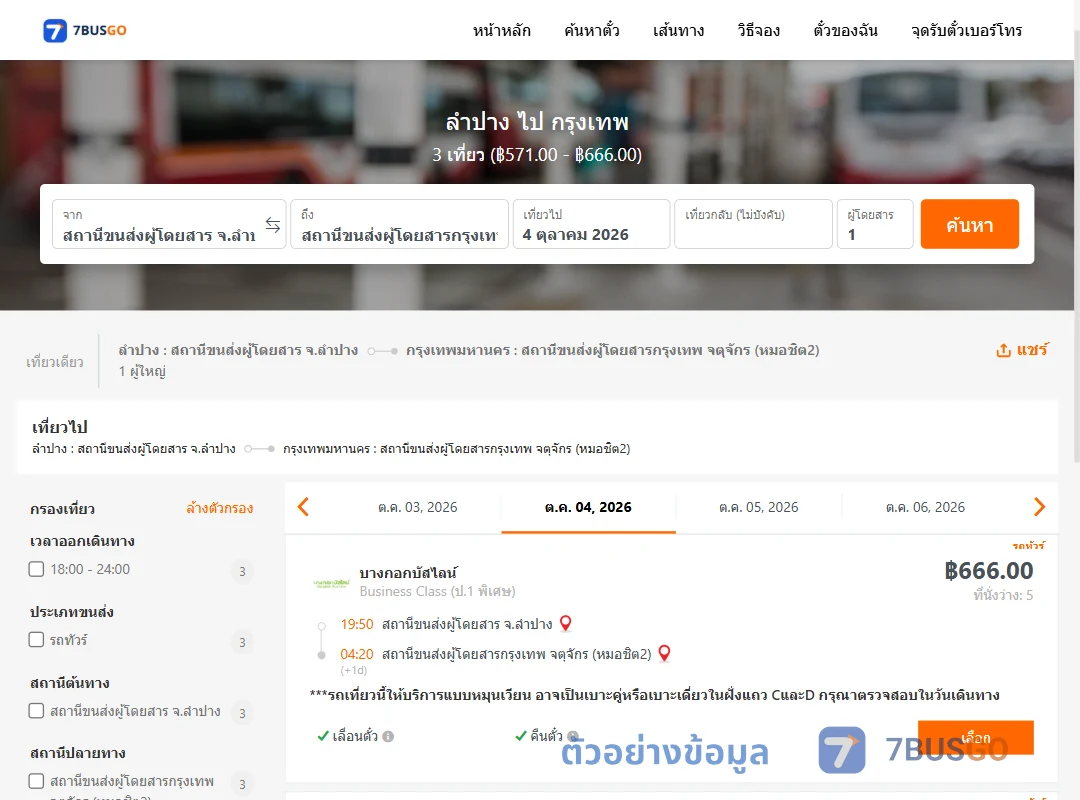Swap origin and destination stations

(x=273, y=225)
